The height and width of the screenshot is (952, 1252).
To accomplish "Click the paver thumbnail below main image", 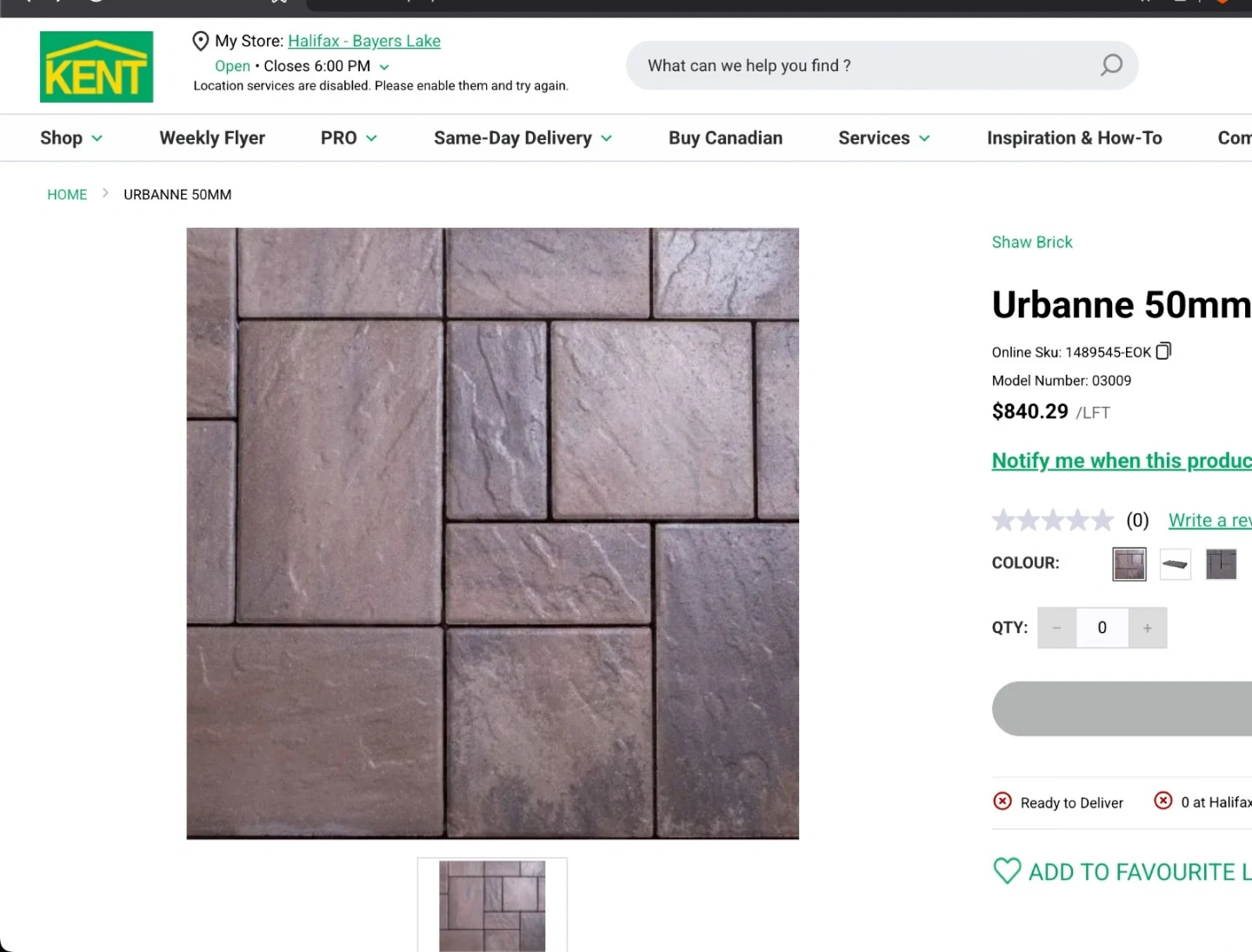I will 492,905.
